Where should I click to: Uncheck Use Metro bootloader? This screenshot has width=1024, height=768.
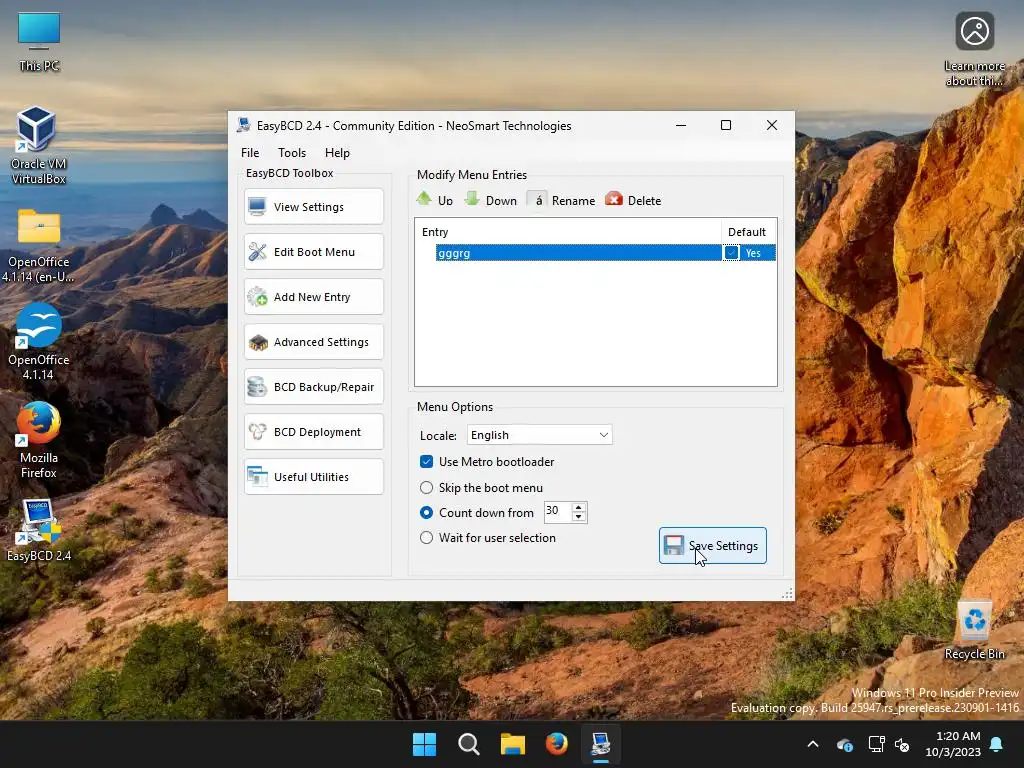coord(426,462)
